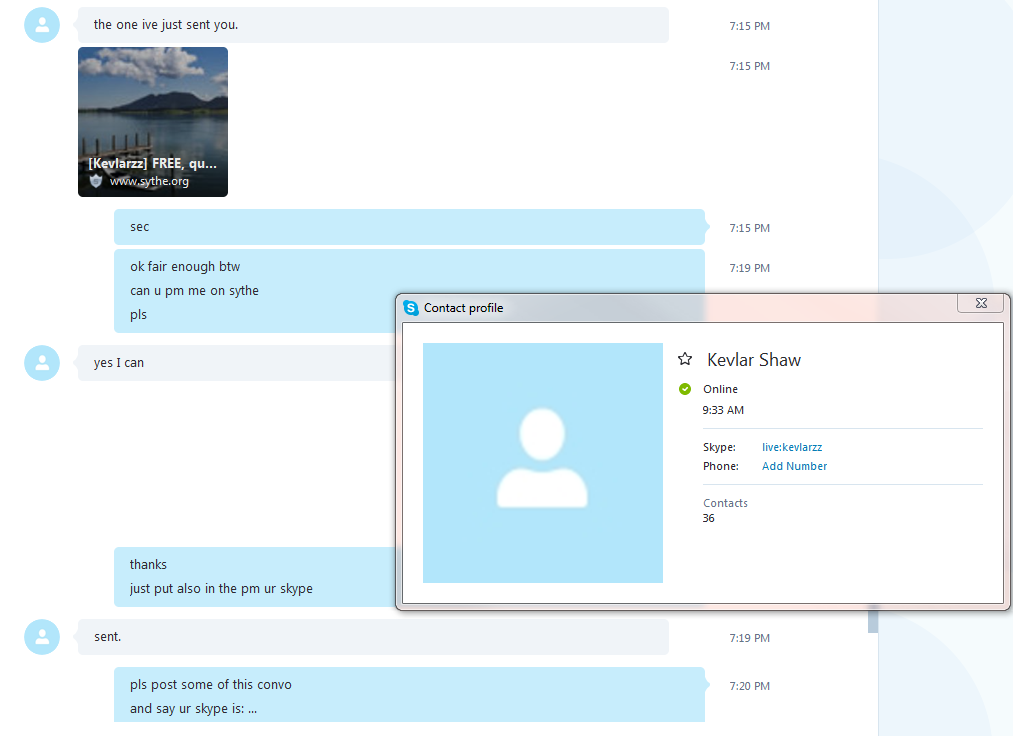
Task: Click the favorite star next to Kevlar Shaw
Action: [x=685, y=359]
